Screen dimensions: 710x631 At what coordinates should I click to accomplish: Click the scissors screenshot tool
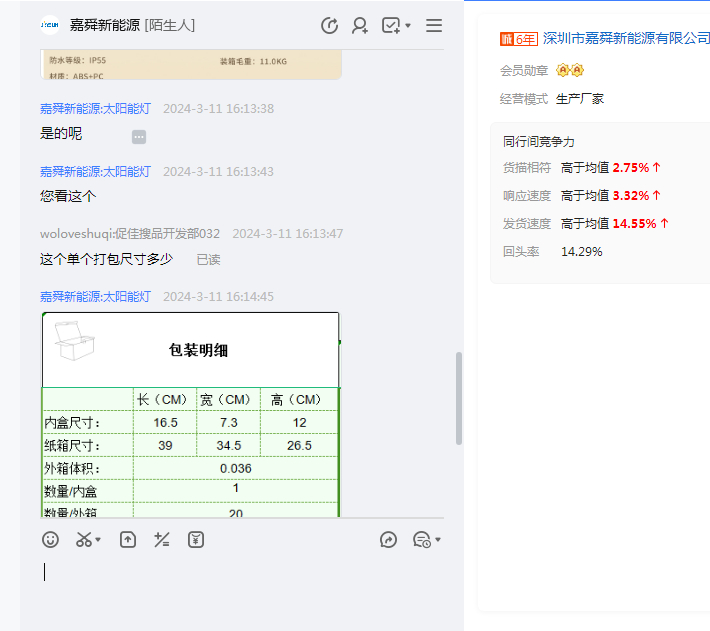[x=83, y=540]
